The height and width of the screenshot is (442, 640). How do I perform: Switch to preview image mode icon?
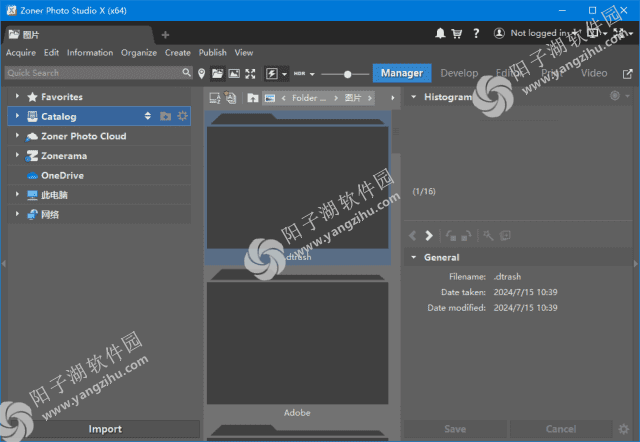point(234,73)
